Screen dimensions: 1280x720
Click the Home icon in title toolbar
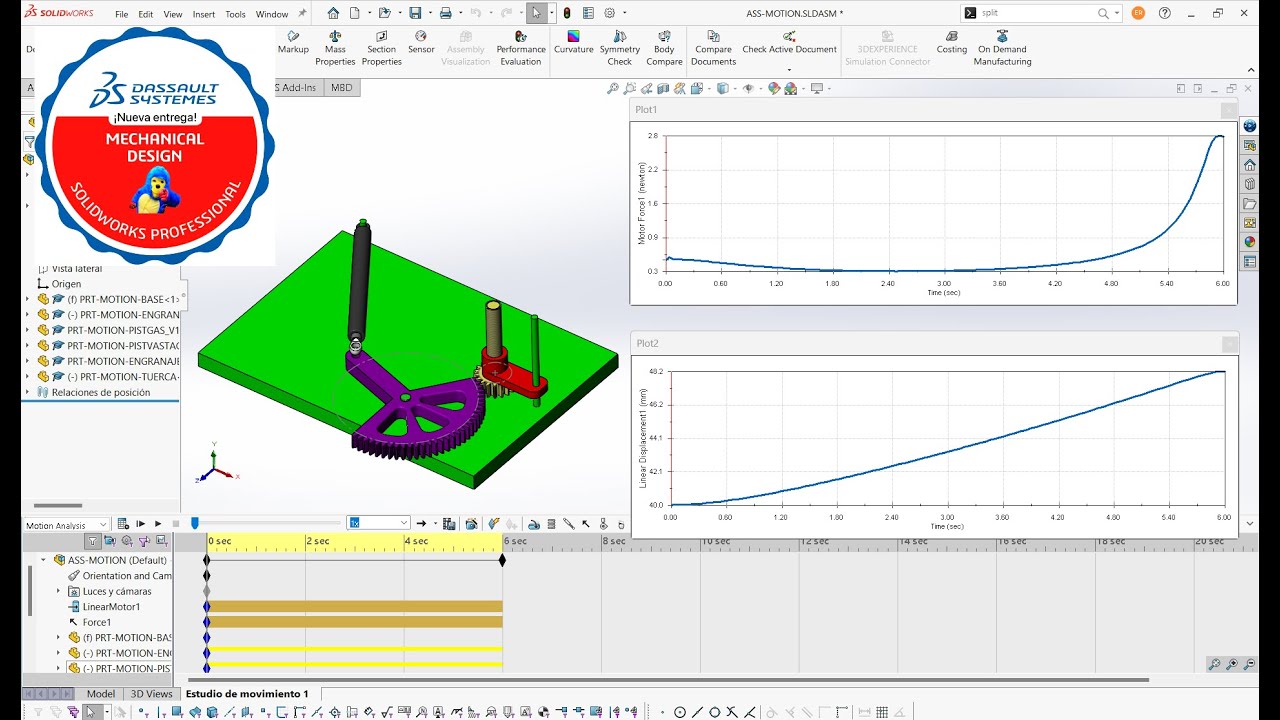[x=333, y=13]
